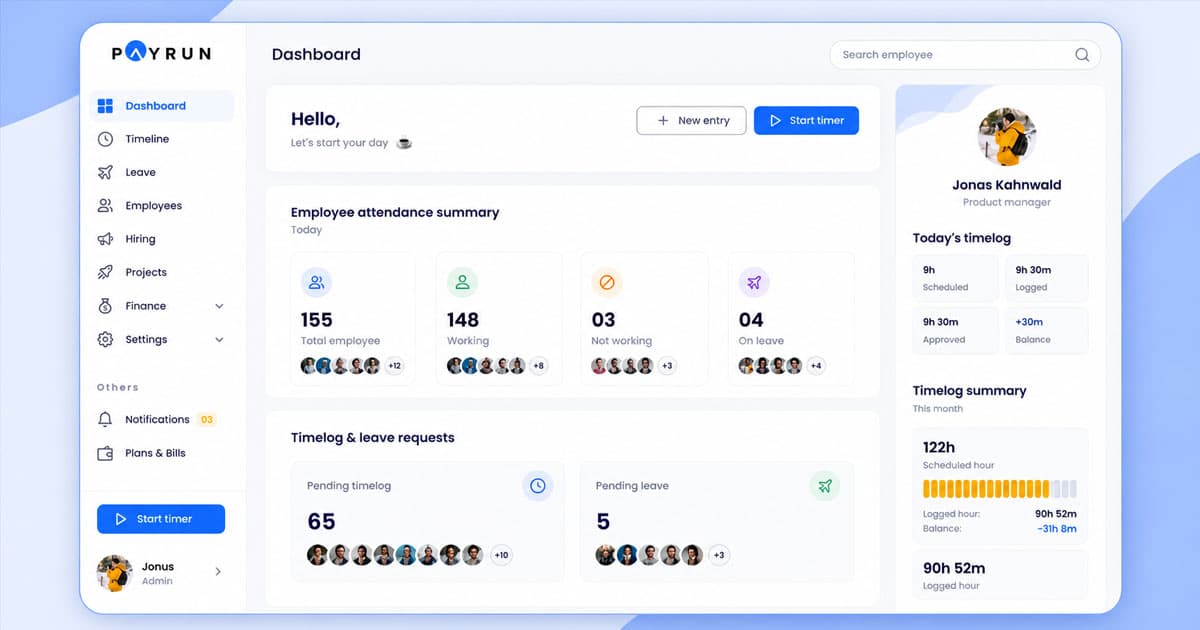Screen dimensions: 1200x630
Task: Click the Projects rocket icon
Action: [x=105, y=272]
